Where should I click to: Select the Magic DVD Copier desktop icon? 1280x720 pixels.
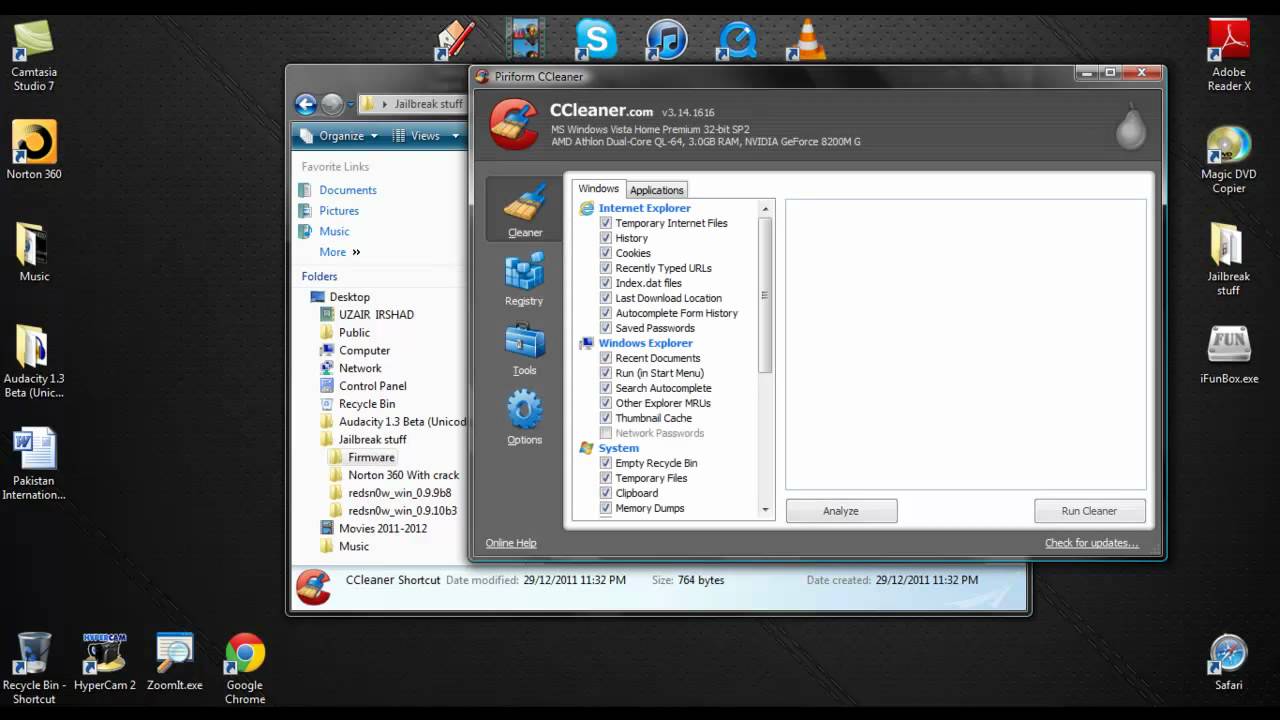pos(1228,160)
